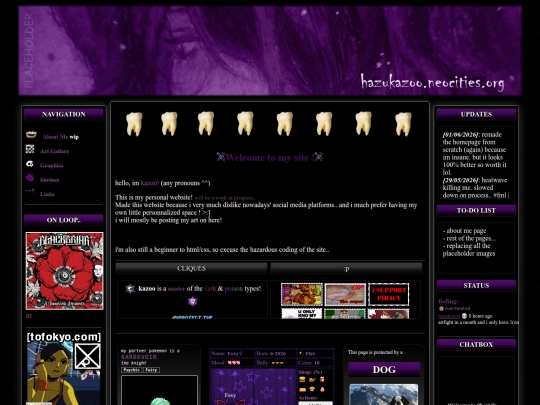The width and height of the screenshot is (540, 405).
Task: Buy the burger in the pet shop
Action: tap(302, 380)
